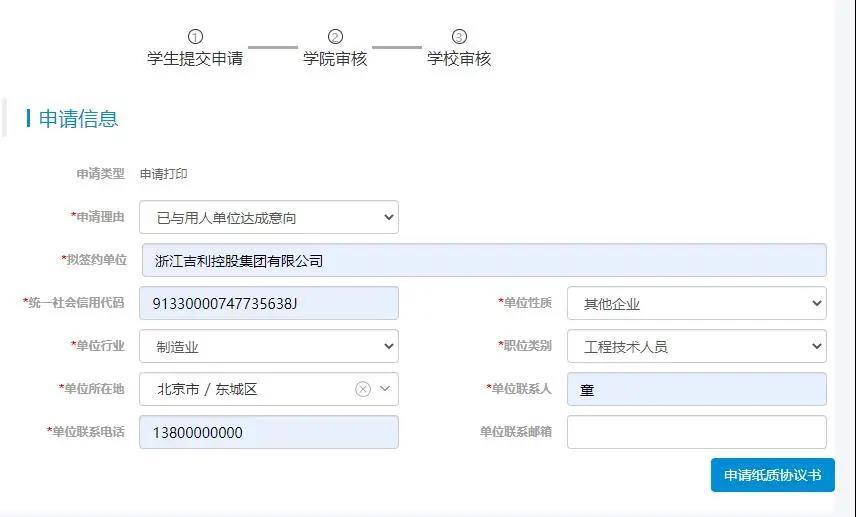This screenshot has height=517, width=856.
Task: Click the step 1 circle icon
Action: coord(195,37)
